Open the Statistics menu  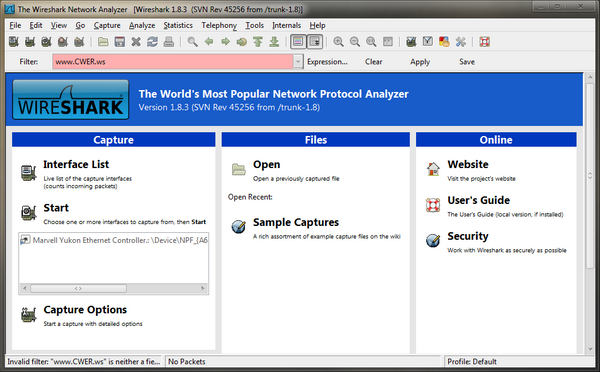(x=178, y=25)
